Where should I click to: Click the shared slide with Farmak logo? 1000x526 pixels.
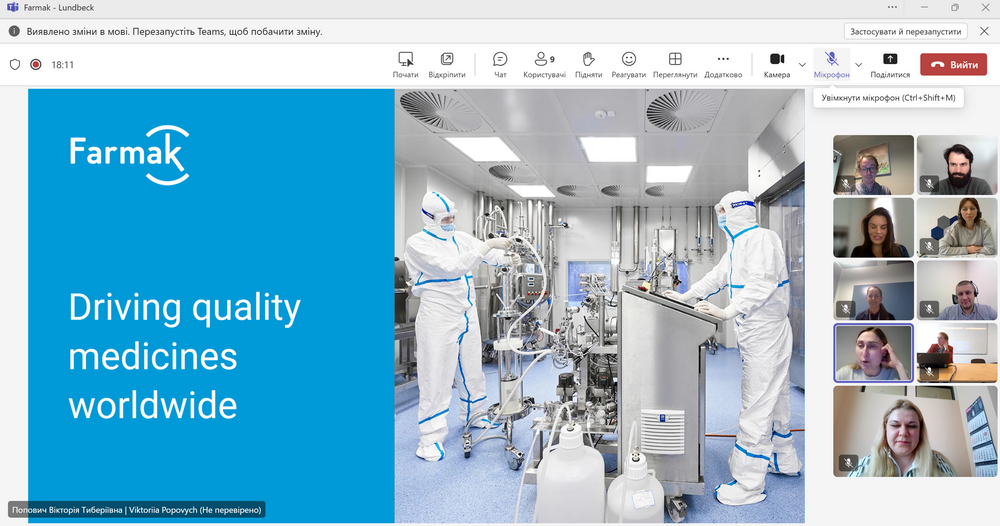tap(416, 305)
